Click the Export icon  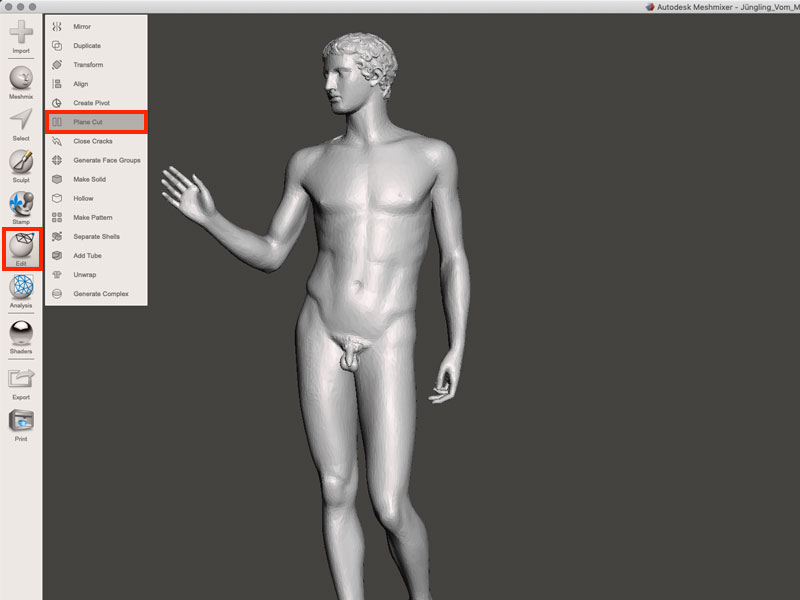tap(21, 379)
